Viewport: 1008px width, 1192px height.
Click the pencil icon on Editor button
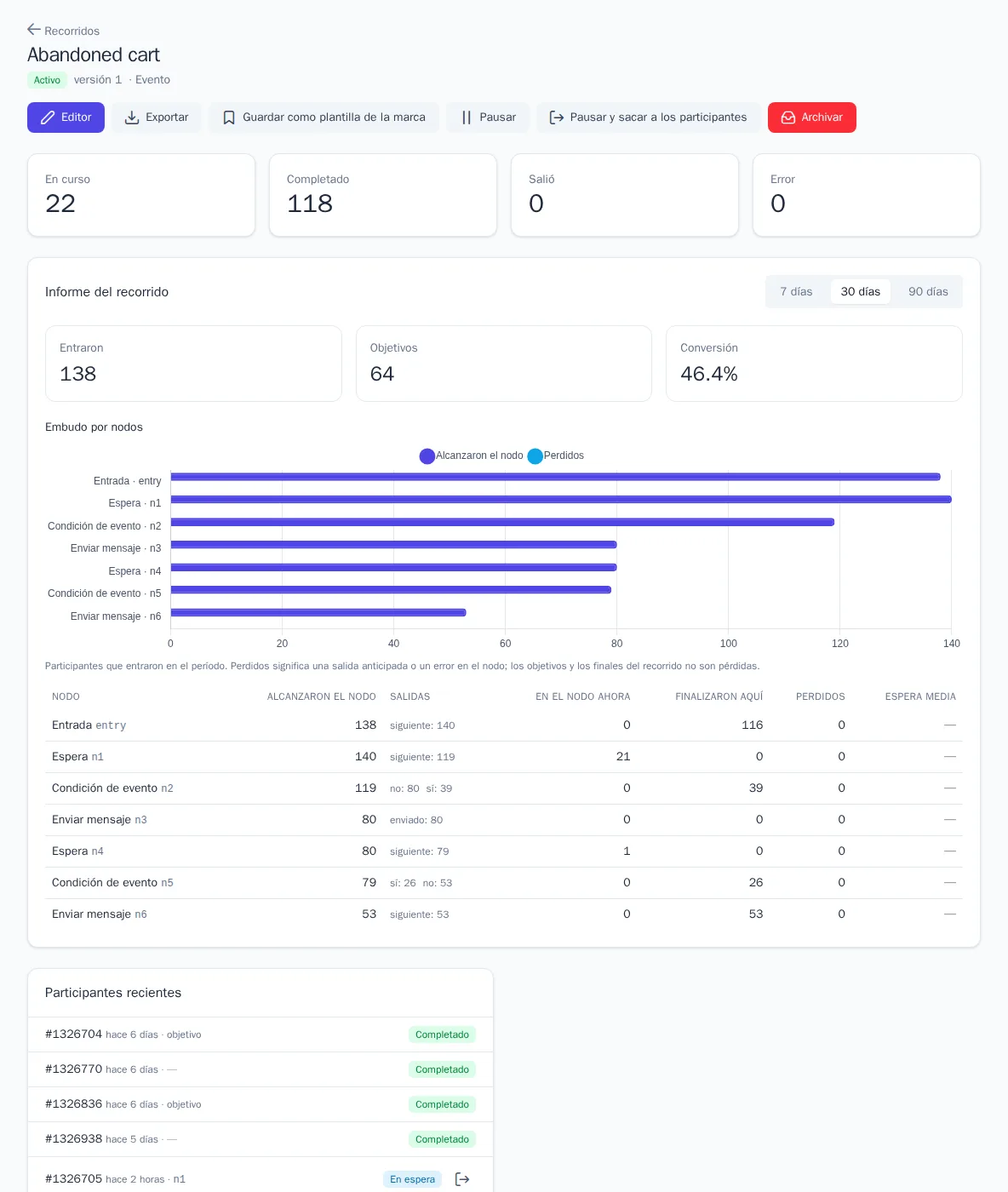coord(49,117)
